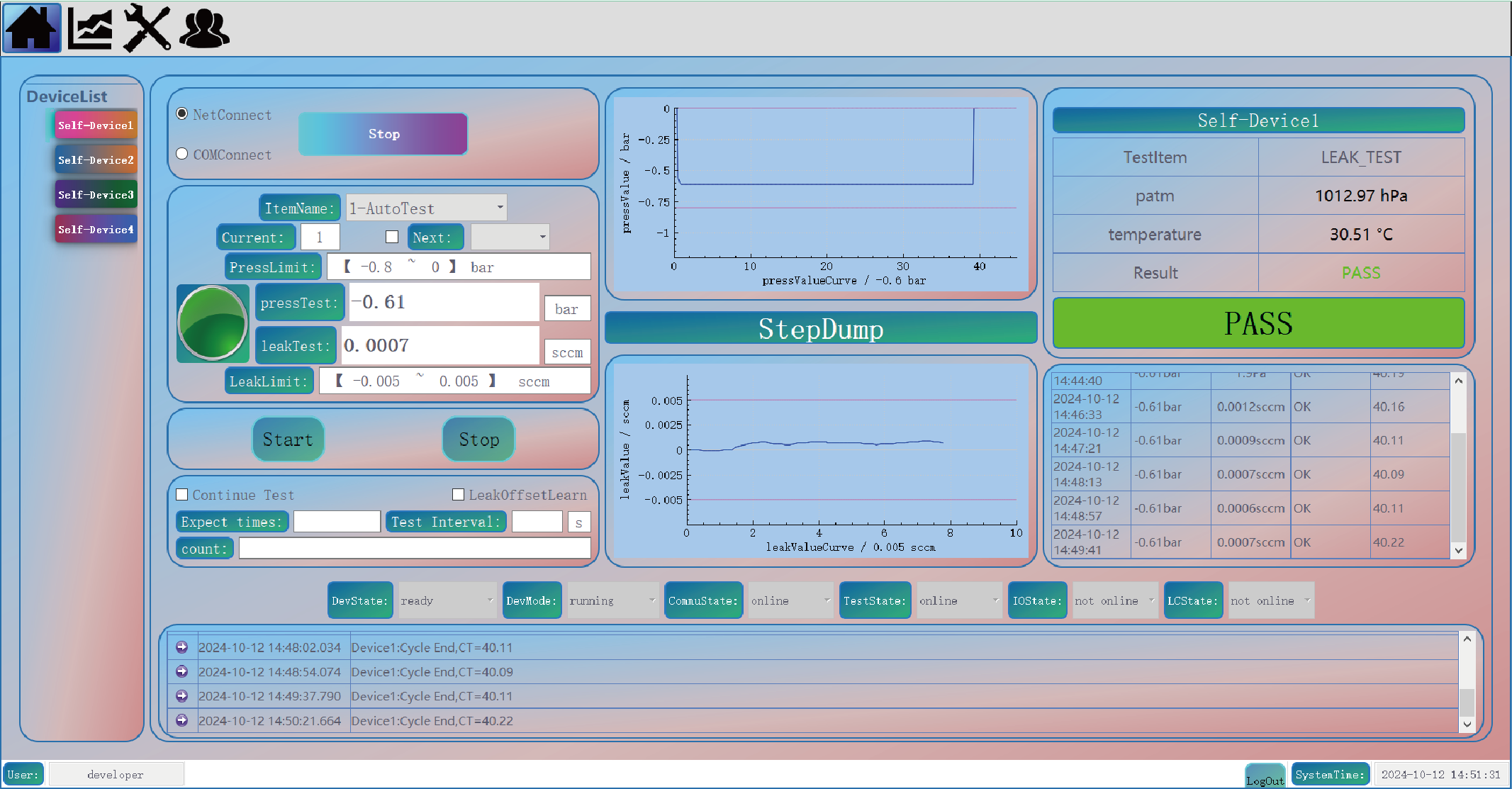
Task: Open the chart statistics icon
Action: pos(90,28)
